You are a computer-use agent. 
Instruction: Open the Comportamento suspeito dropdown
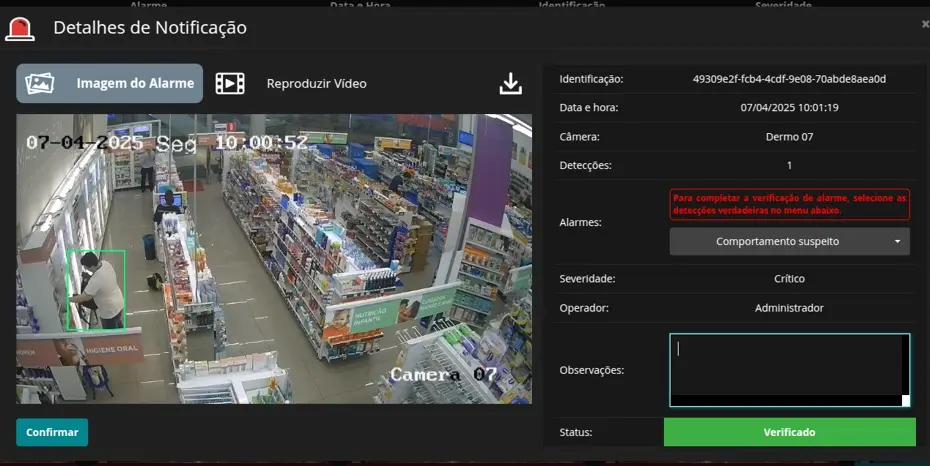789,241
